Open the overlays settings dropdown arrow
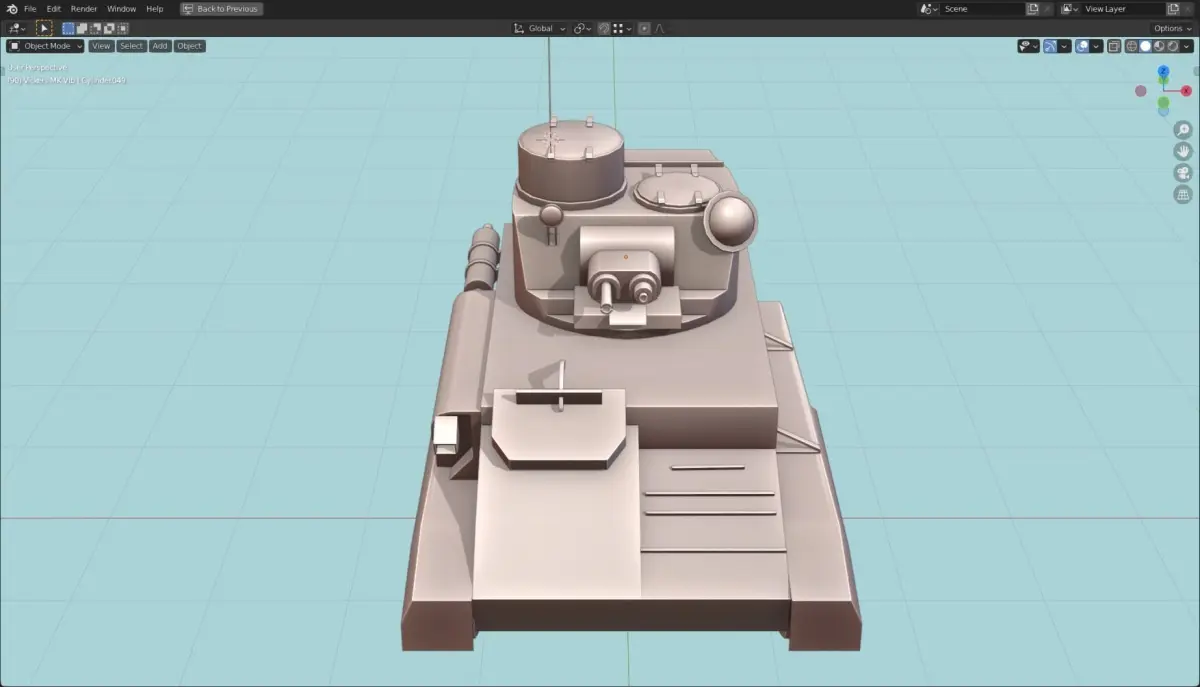This screenshot has height=687, width=1200. tap(1096, 46)
